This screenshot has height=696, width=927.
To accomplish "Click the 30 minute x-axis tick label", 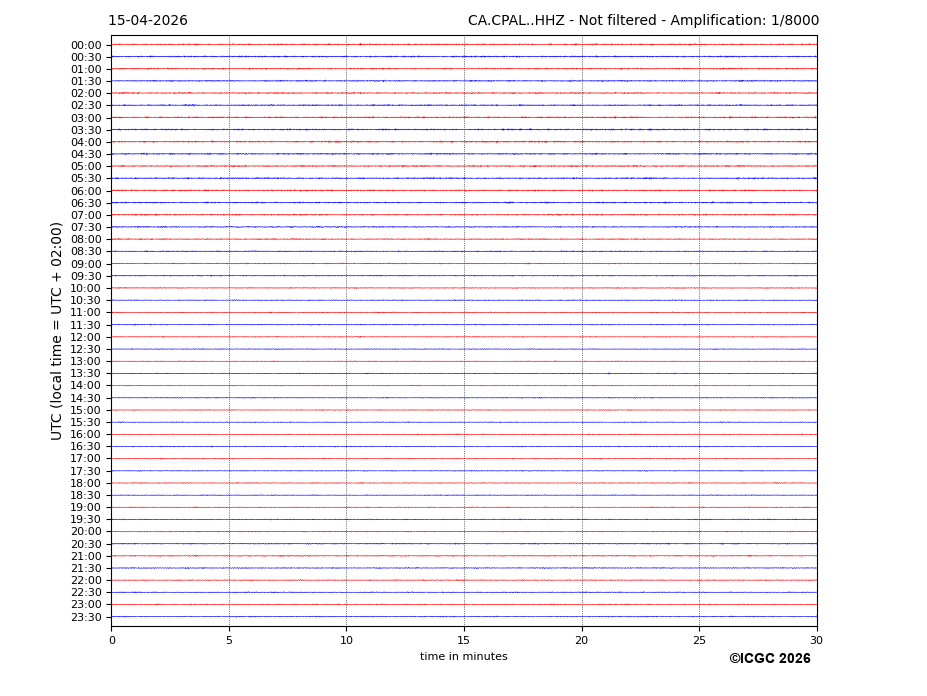I will pyautogui.click(x=816, y=640).
